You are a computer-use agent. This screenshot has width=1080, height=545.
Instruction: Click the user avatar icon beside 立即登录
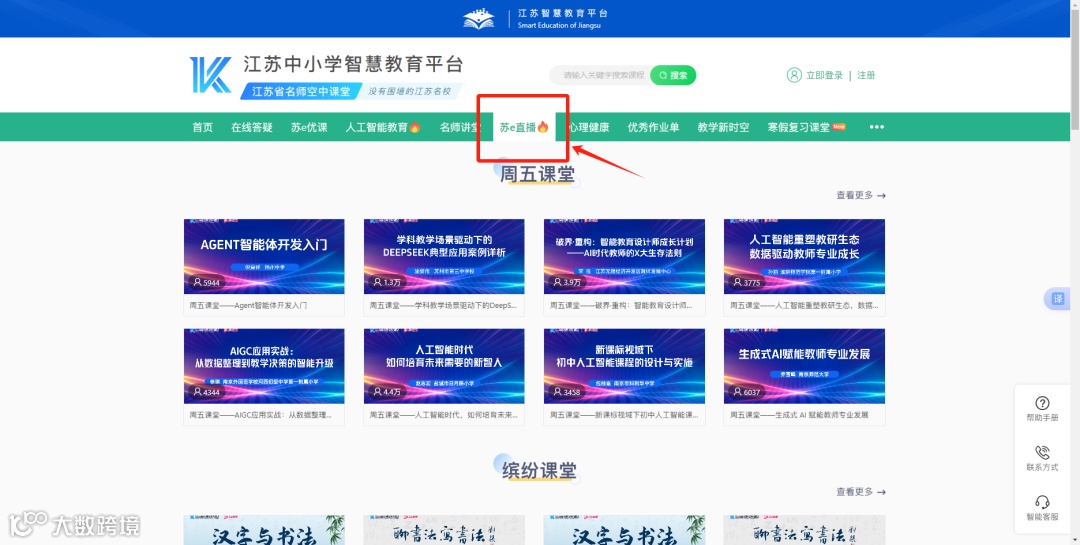[x=794, y=75]
